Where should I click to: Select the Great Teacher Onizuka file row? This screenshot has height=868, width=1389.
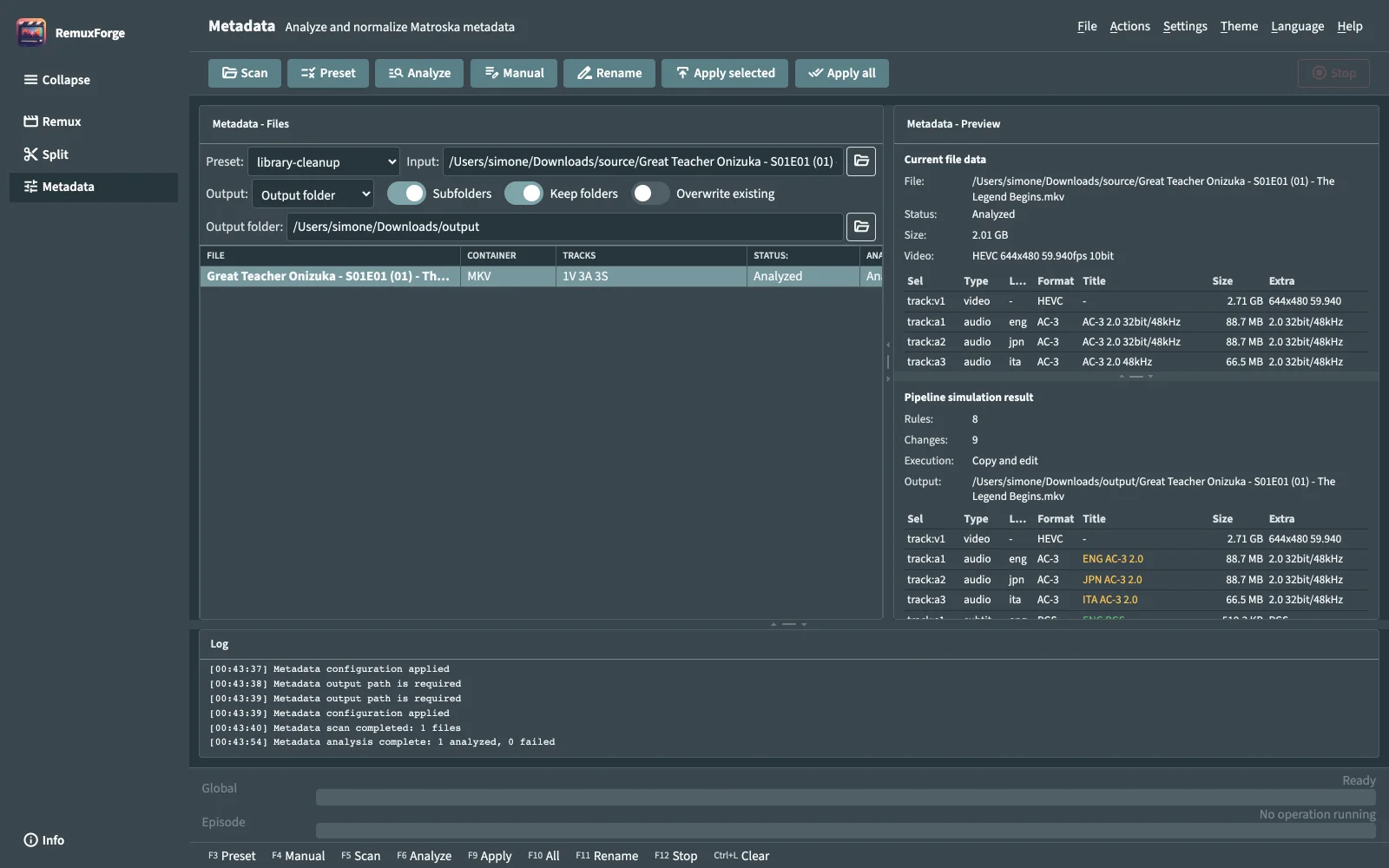541,276
